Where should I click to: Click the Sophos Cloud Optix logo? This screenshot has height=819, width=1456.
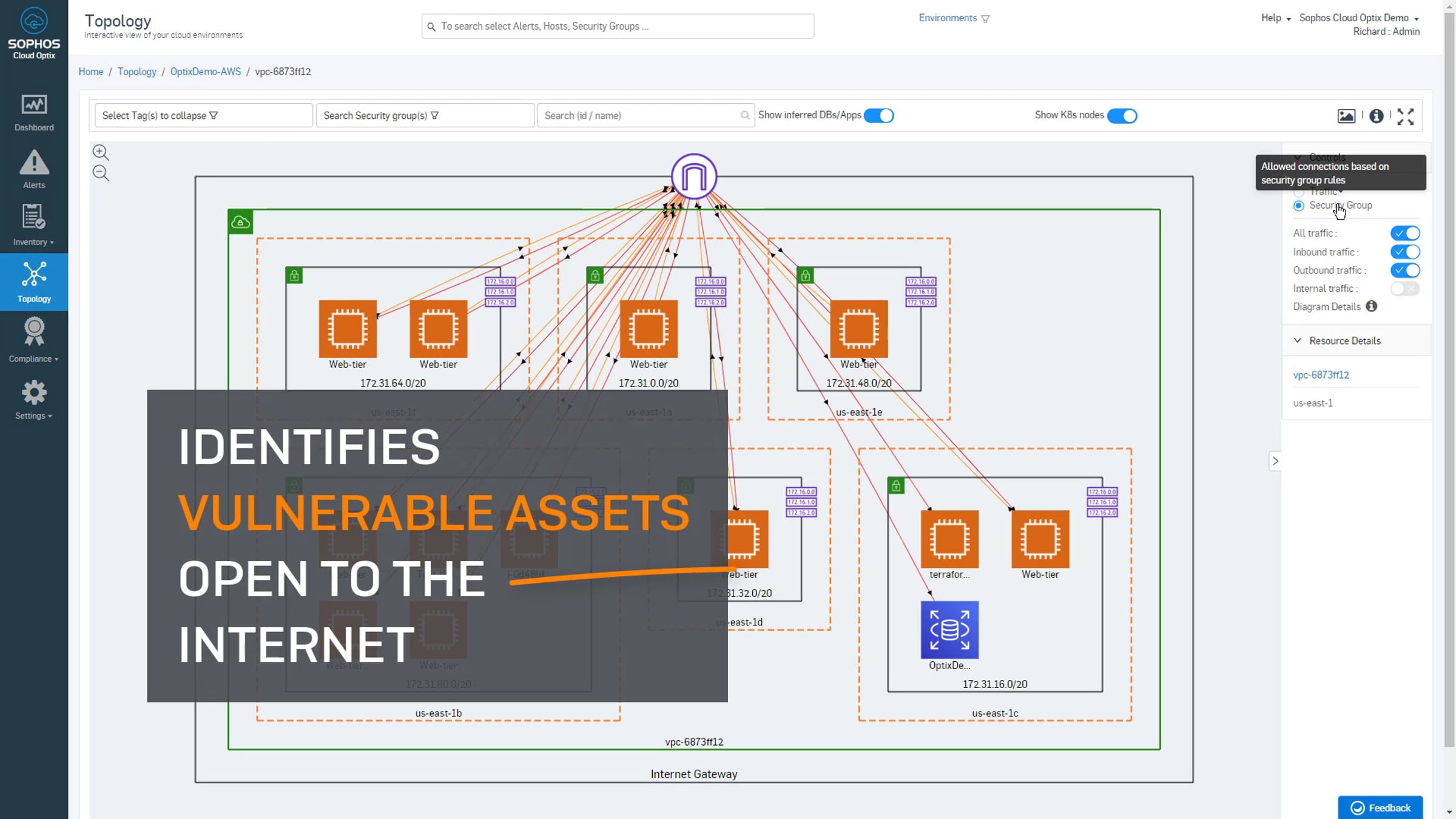pyautogui.click(x=34, y=33)
